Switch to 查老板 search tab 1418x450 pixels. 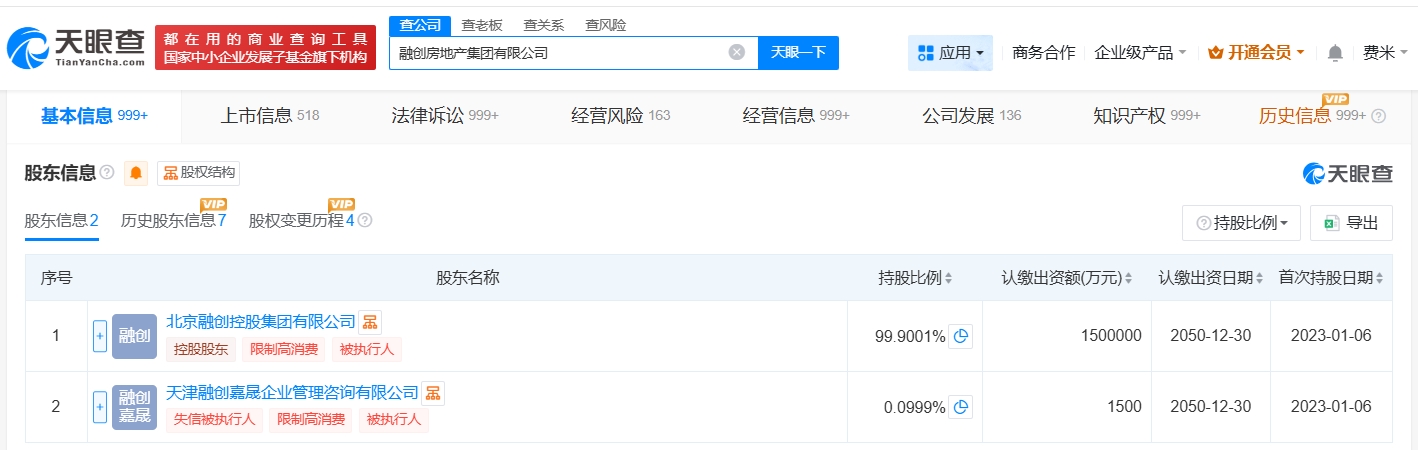482,25
